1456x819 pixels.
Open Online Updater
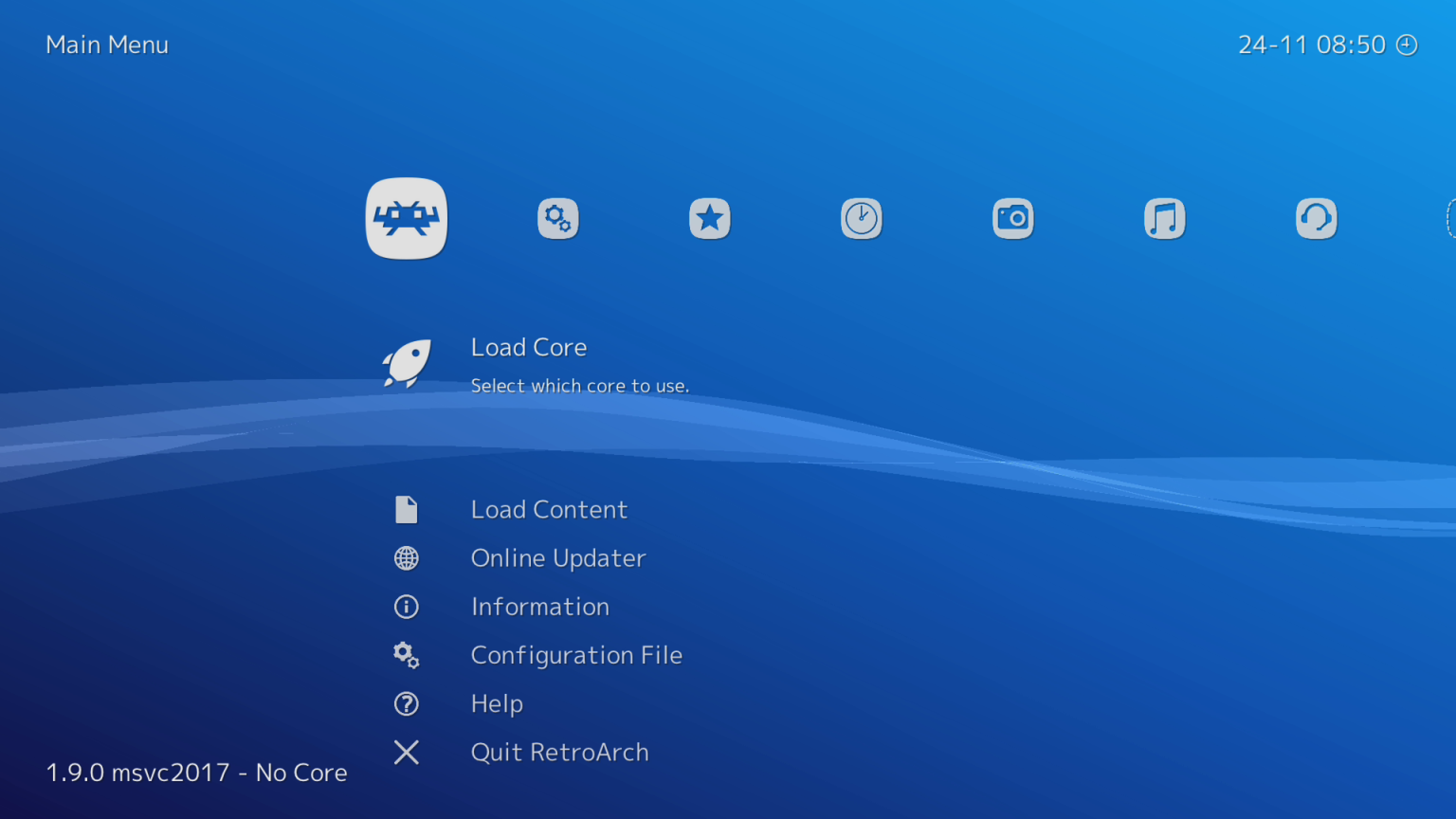pyautogui.click(x=557, y=557)
